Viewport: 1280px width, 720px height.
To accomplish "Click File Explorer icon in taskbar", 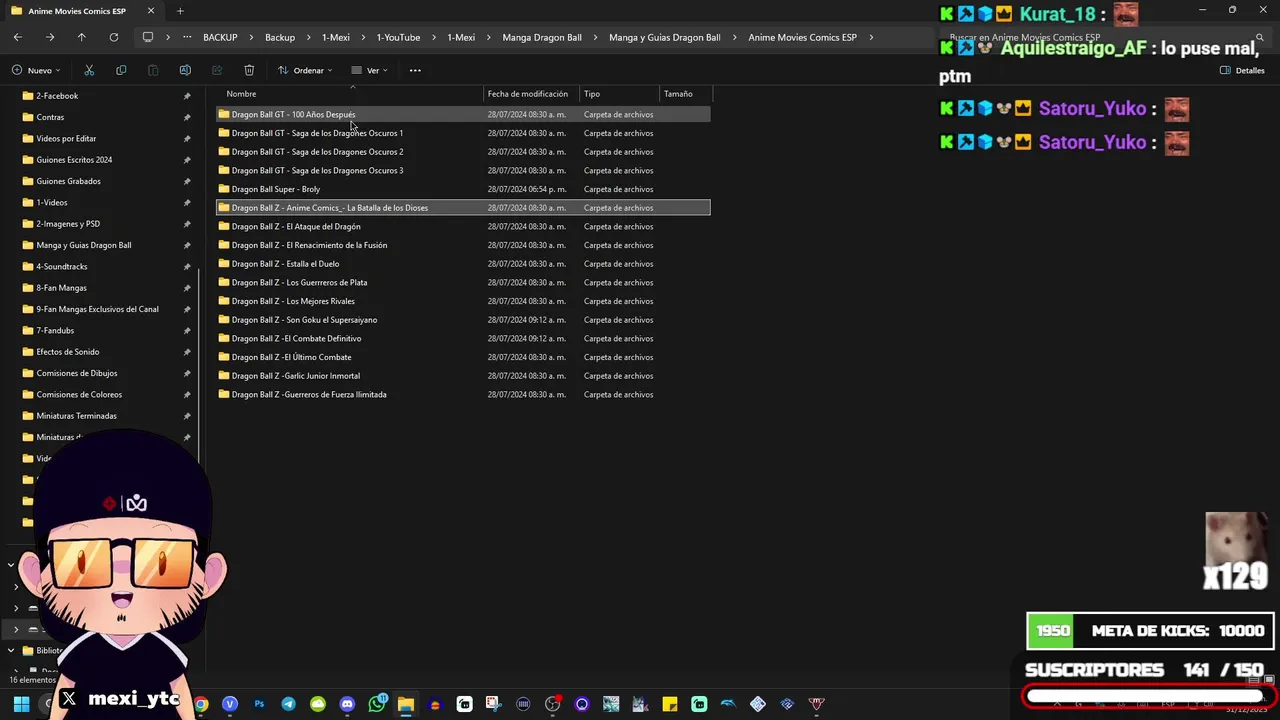I will [x=405, y=704].
